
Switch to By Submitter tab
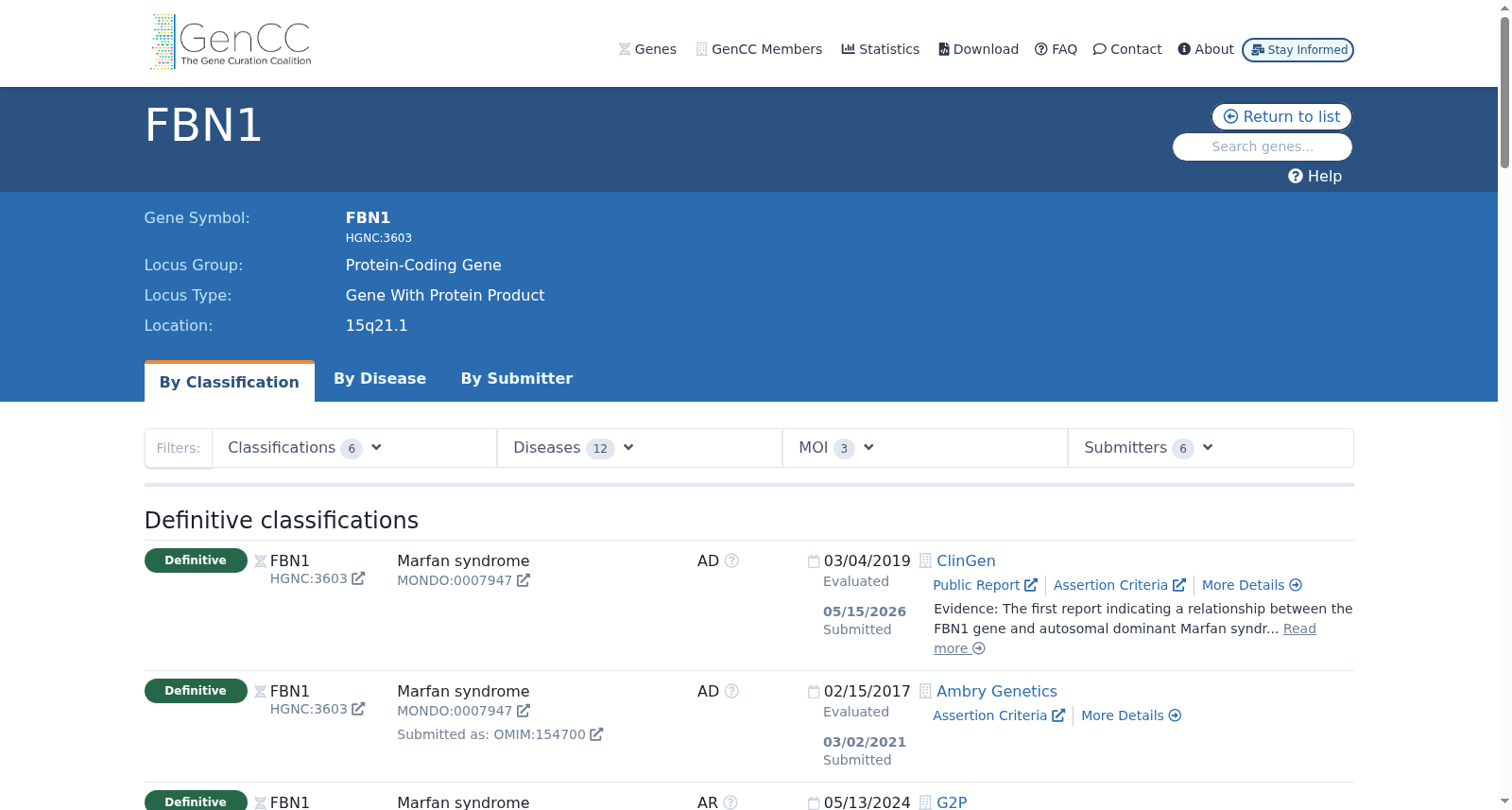517,378
